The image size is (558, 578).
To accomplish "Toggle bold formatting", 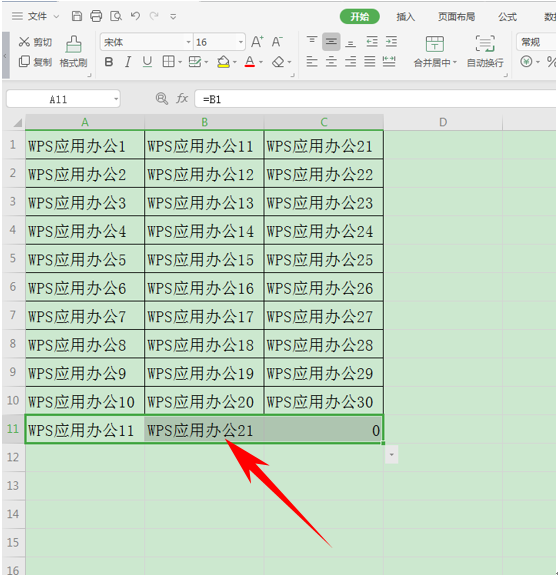I will pyautogui.click(x=108, y=62).
